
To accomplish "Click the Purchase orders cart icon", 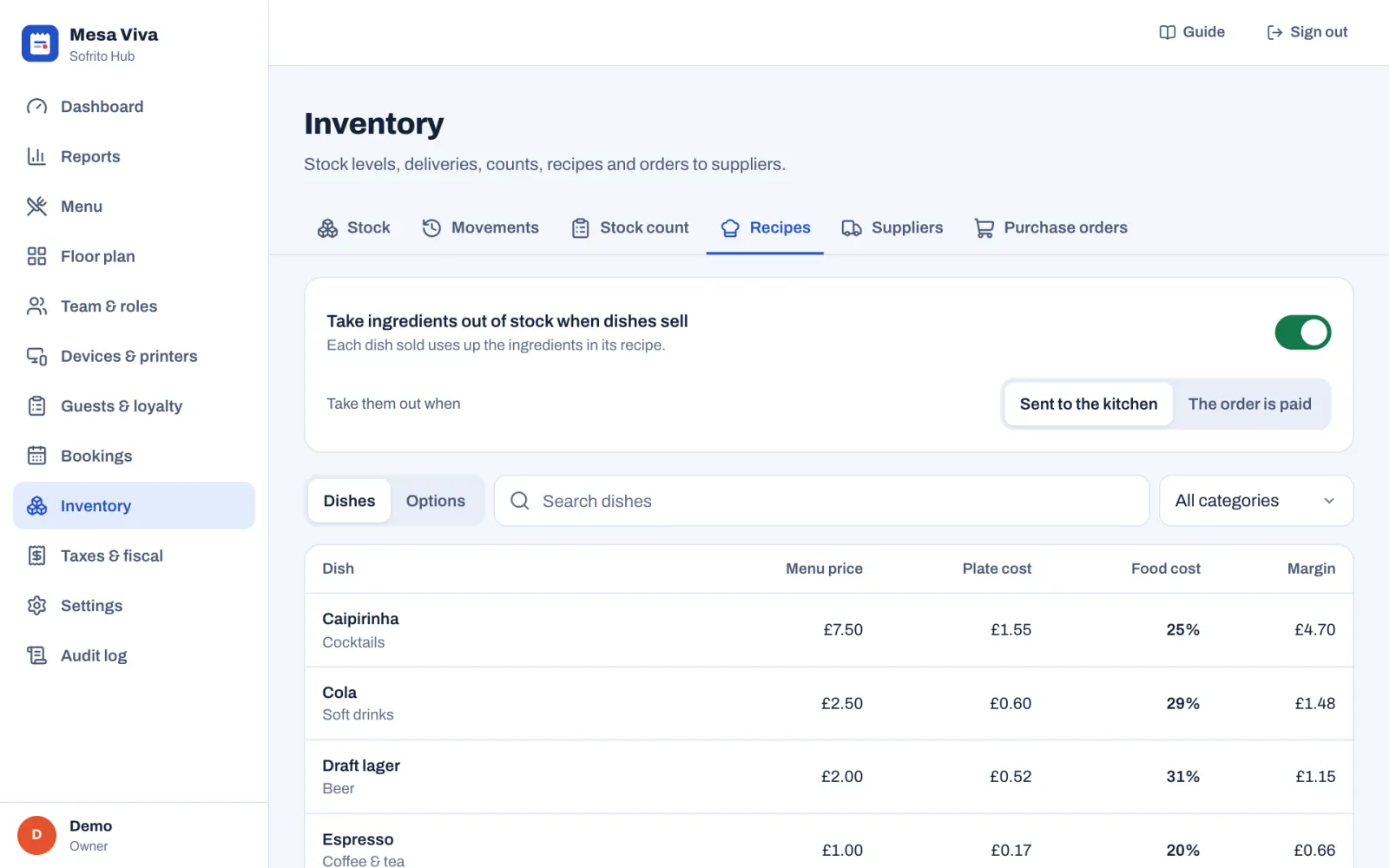I will click(984, 228).
